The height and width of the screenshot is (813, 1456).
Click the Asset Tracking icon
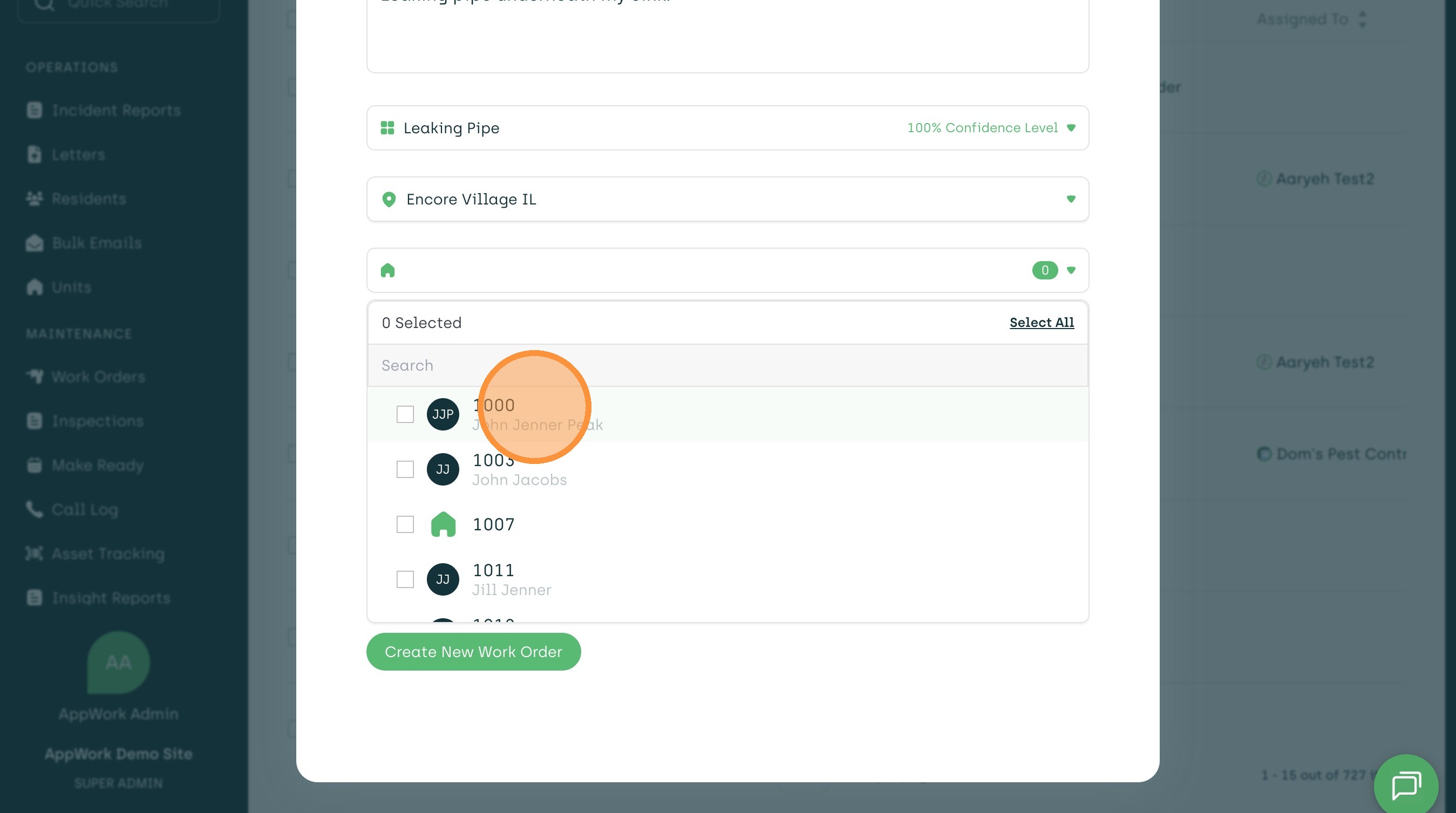click(x=35, y=554)
